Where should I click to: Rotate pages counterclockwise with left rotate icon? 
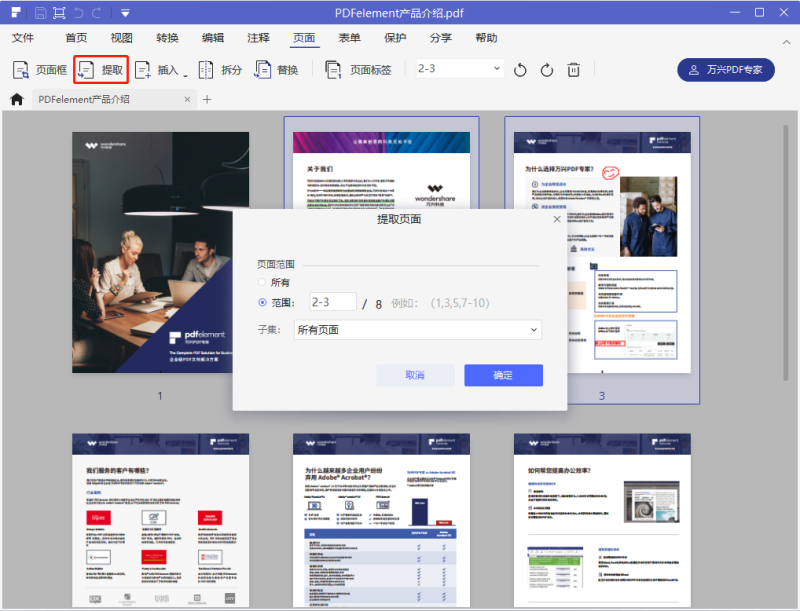coord(520,70)
